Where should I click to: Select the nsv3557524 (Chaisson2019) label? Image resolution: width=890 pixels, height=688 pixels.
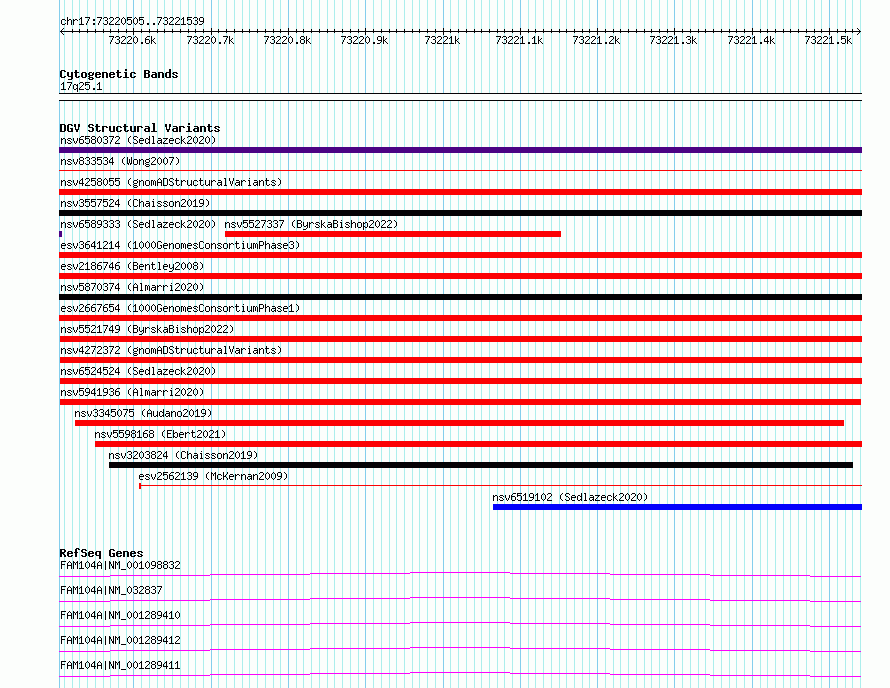click(135, 203)
